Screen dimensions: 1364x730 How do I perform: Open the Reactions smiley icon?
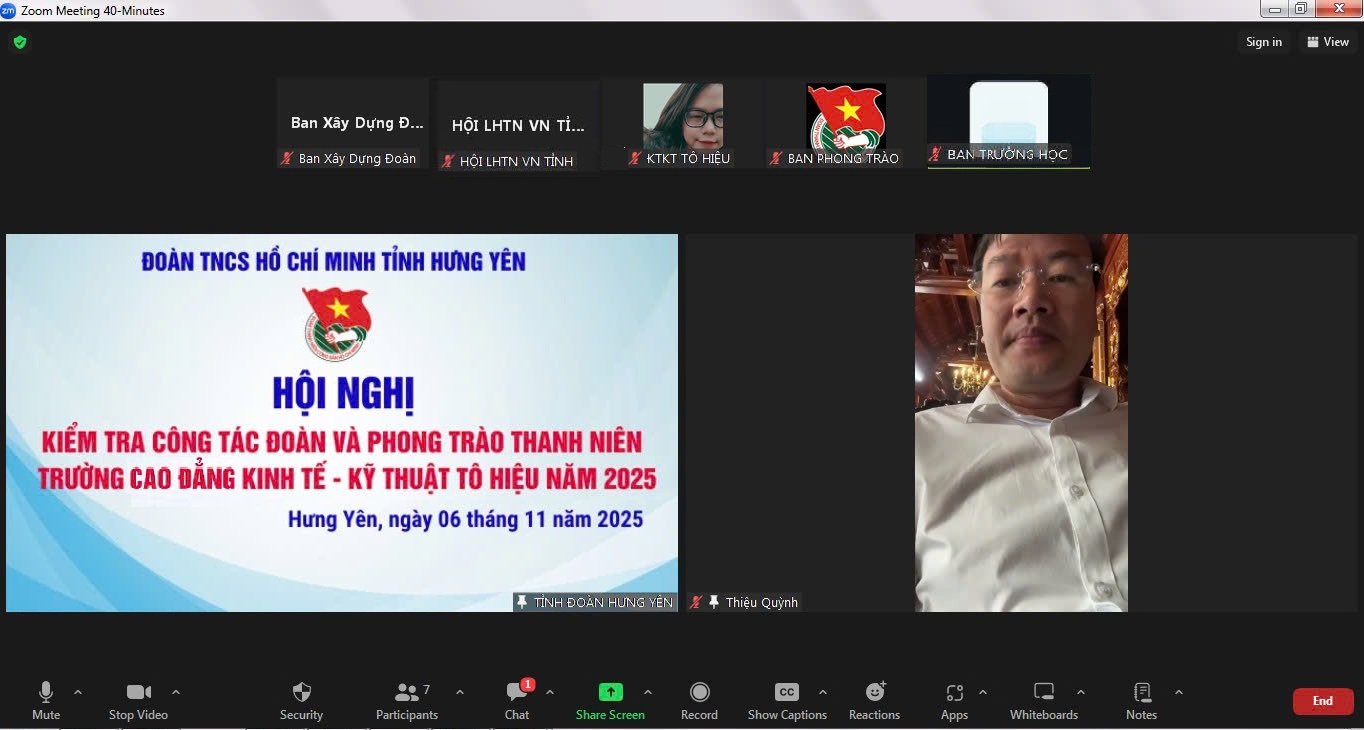pos(875,692)
